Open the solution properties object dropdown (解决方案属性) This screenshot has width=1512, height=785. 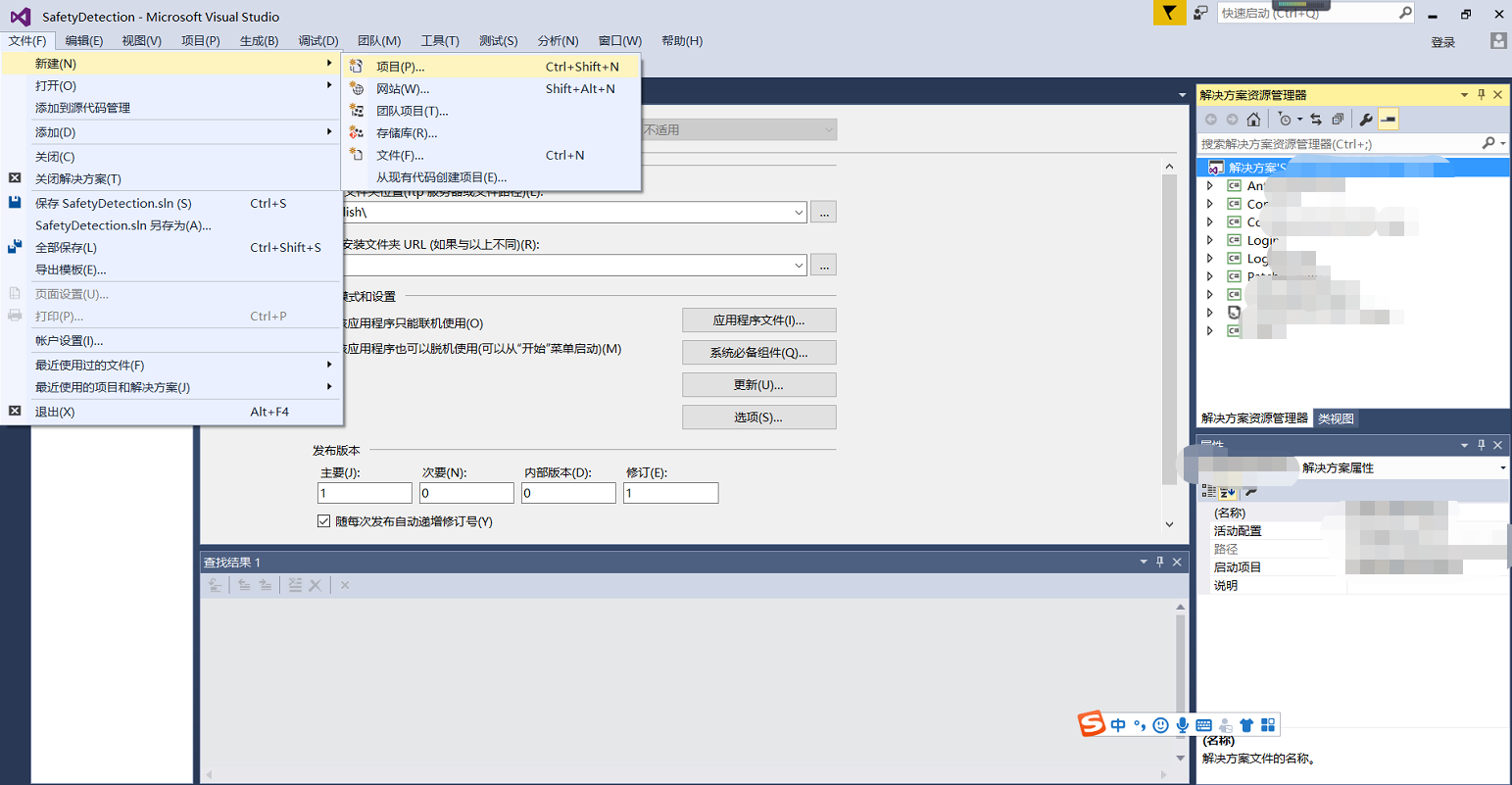pos(1502,468)
